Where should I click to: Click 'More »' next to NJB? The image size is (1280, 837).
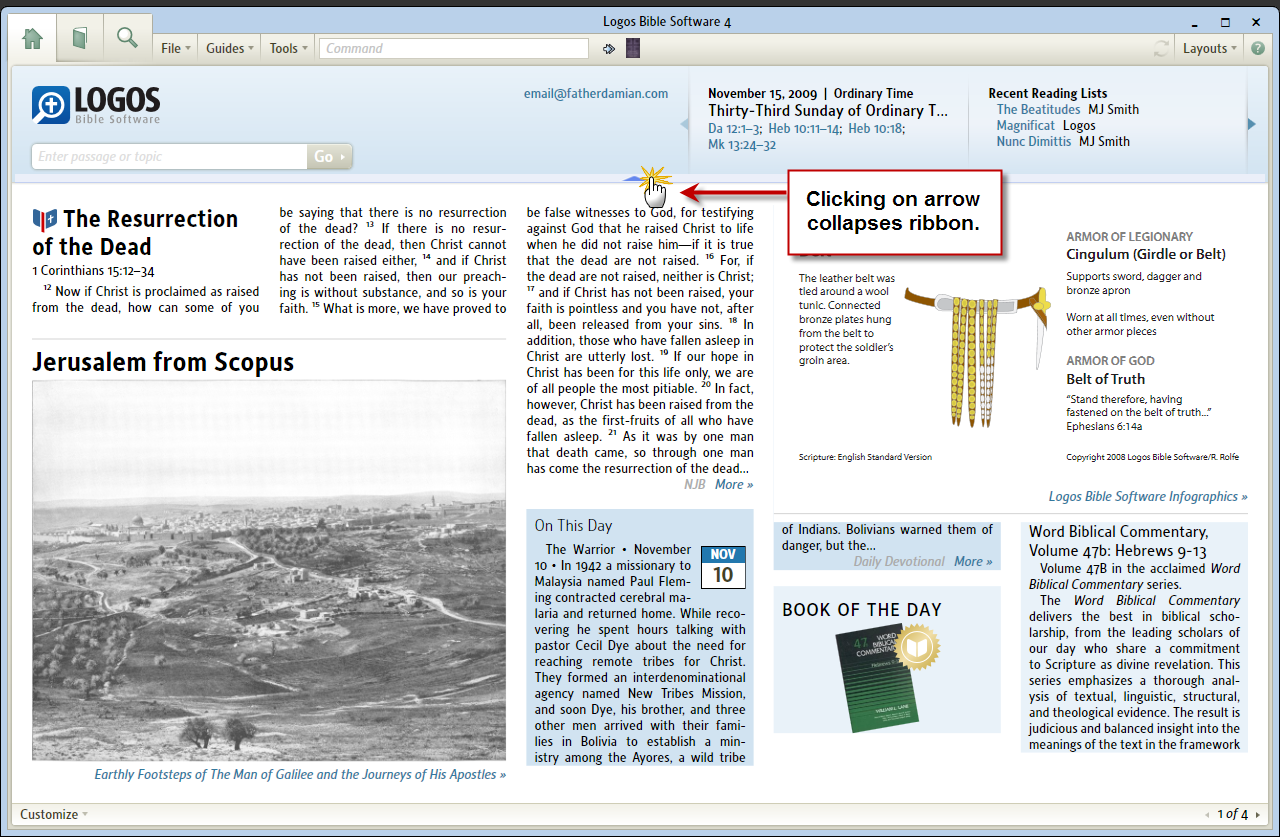tap(734, 485)
